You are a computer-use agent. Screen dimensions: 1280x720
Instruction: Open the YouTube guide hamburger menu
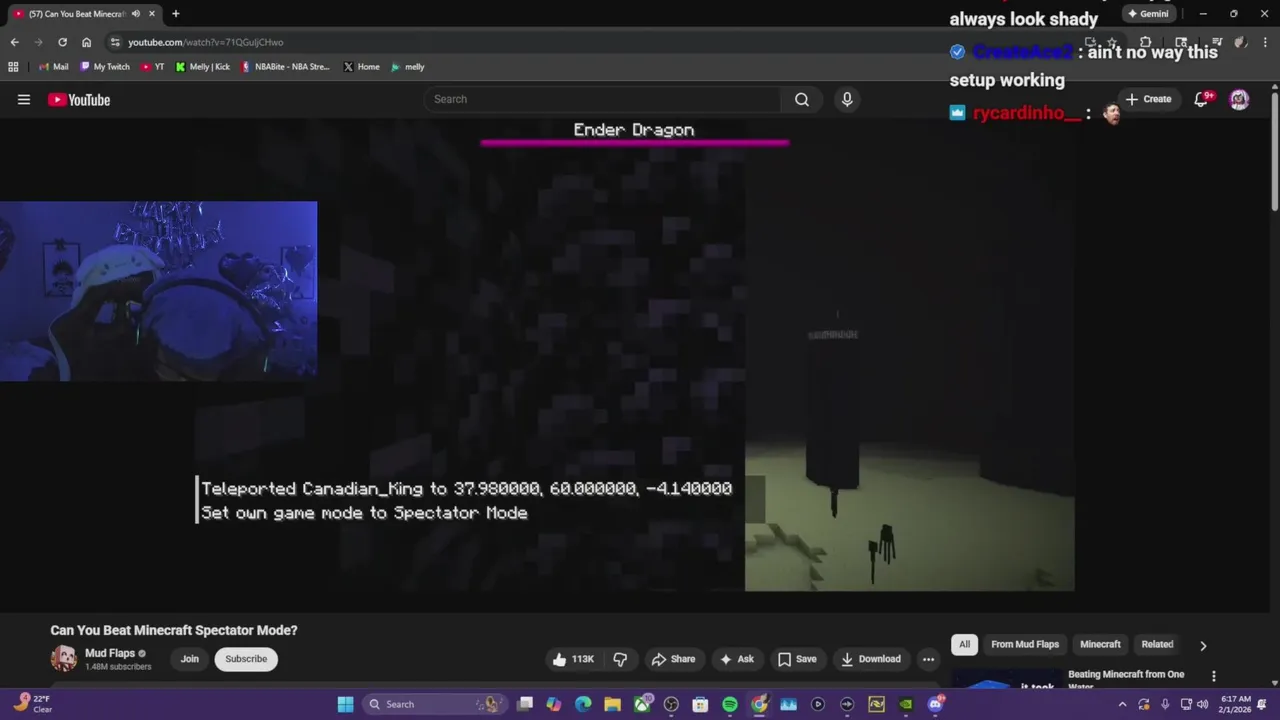tap(24, 99)
